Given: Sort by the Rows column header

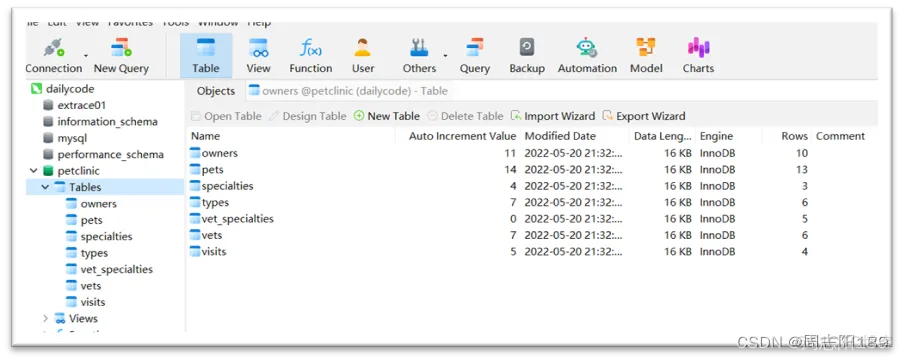Looking at the screenshot, I should tap(787, 136).
